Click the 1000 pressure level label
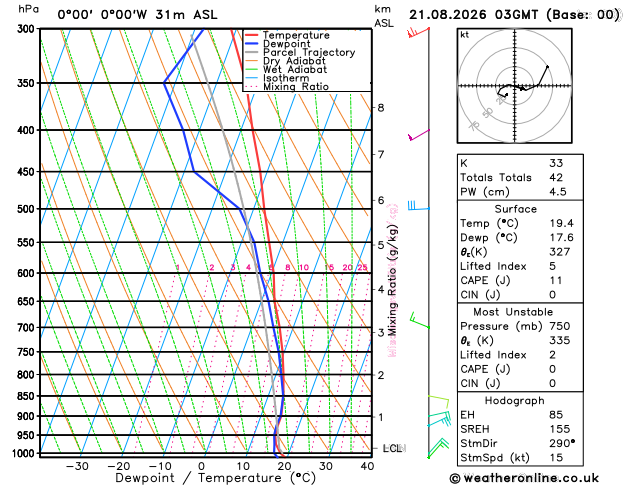 click(x=25, y=454)
